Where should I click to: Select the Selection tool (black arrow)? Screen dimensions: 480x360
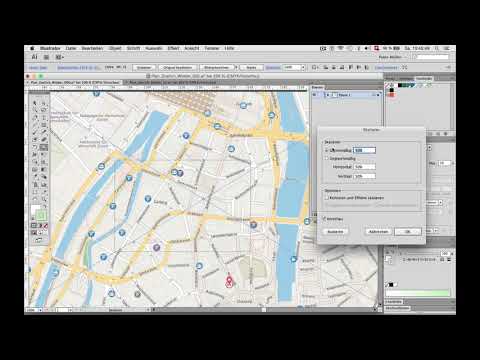pyautogui.click(x=35, y=103)
